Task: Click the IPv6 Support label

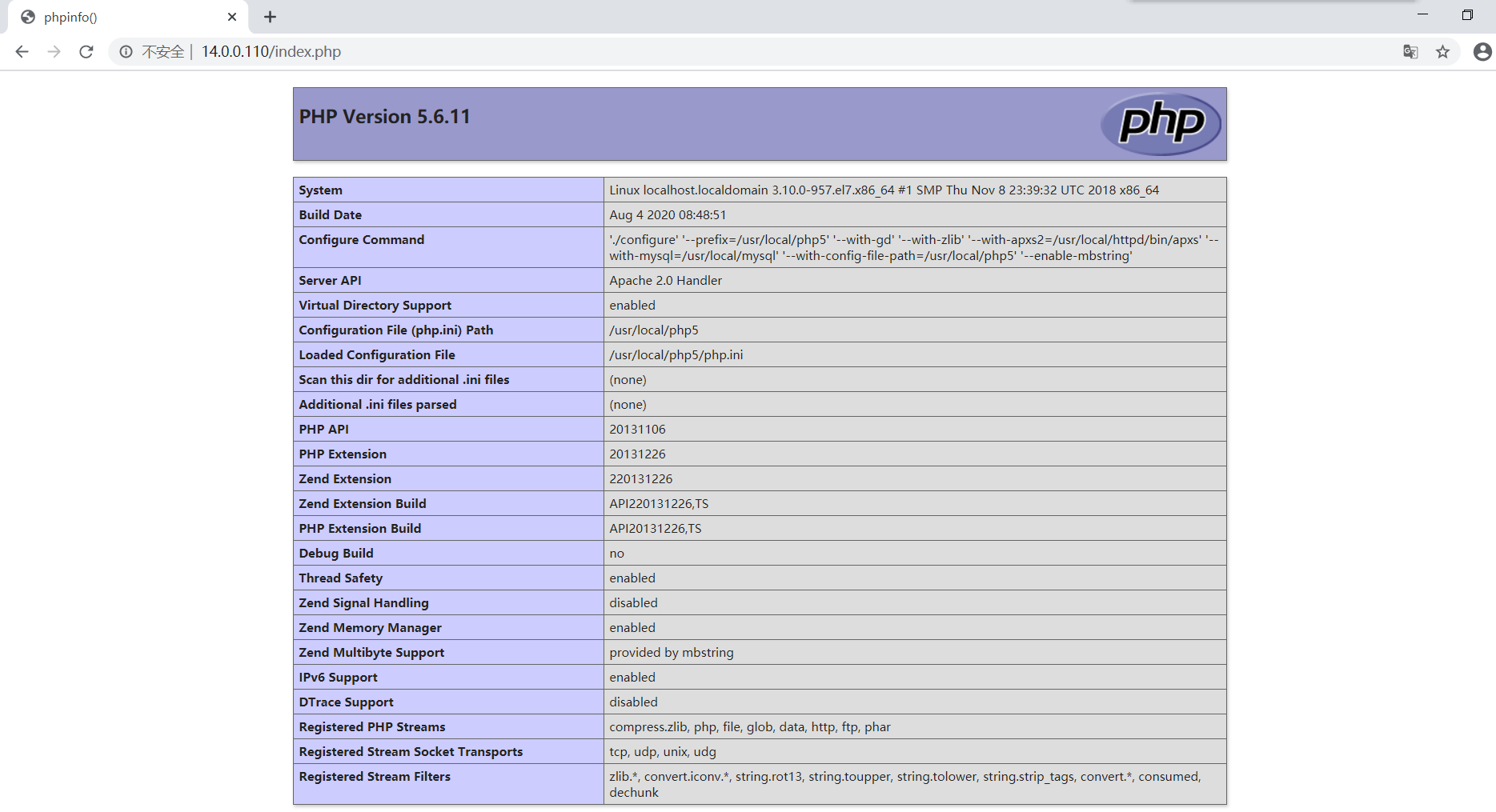Action: 339,678
